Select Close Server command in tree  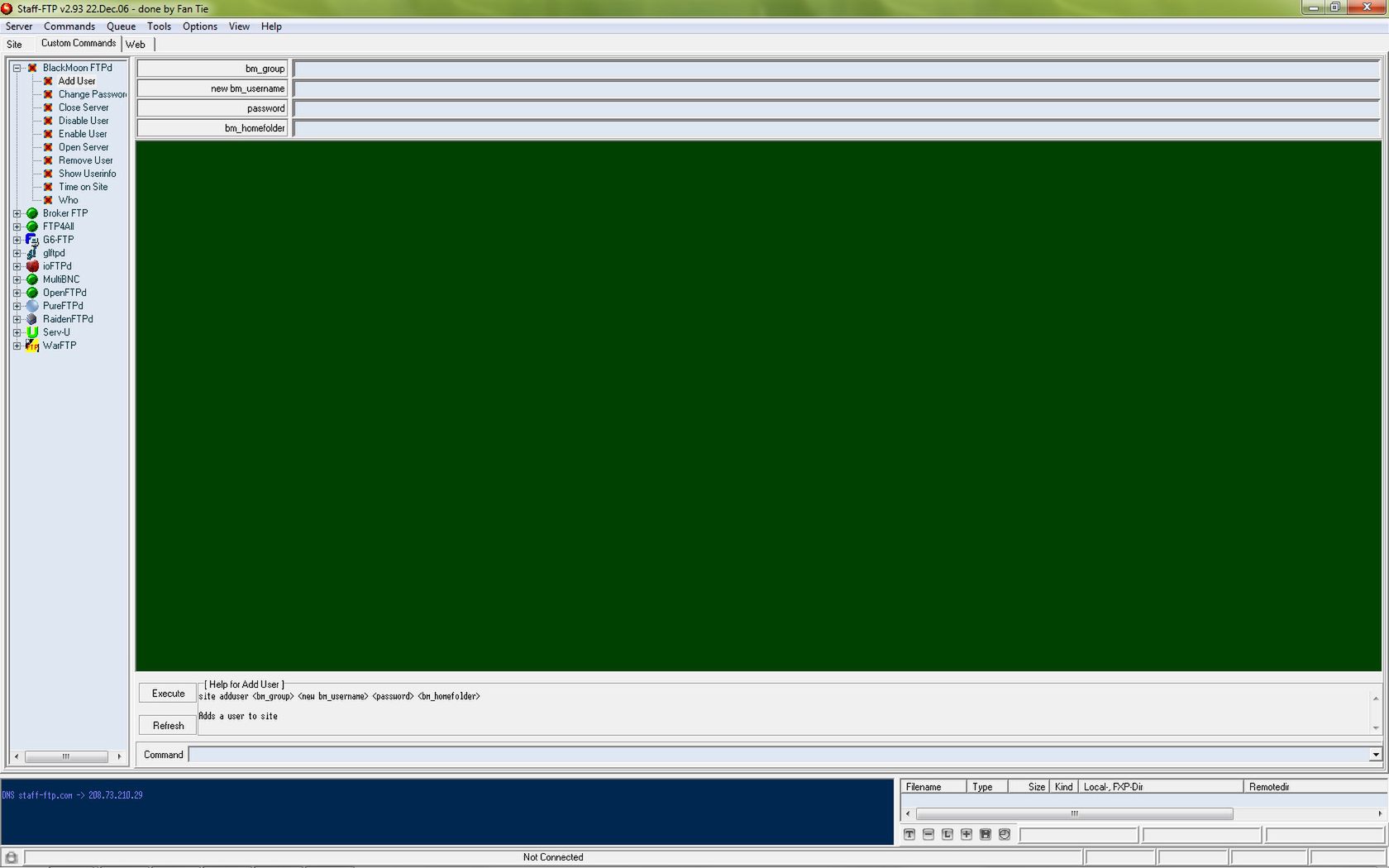point(84,107)
